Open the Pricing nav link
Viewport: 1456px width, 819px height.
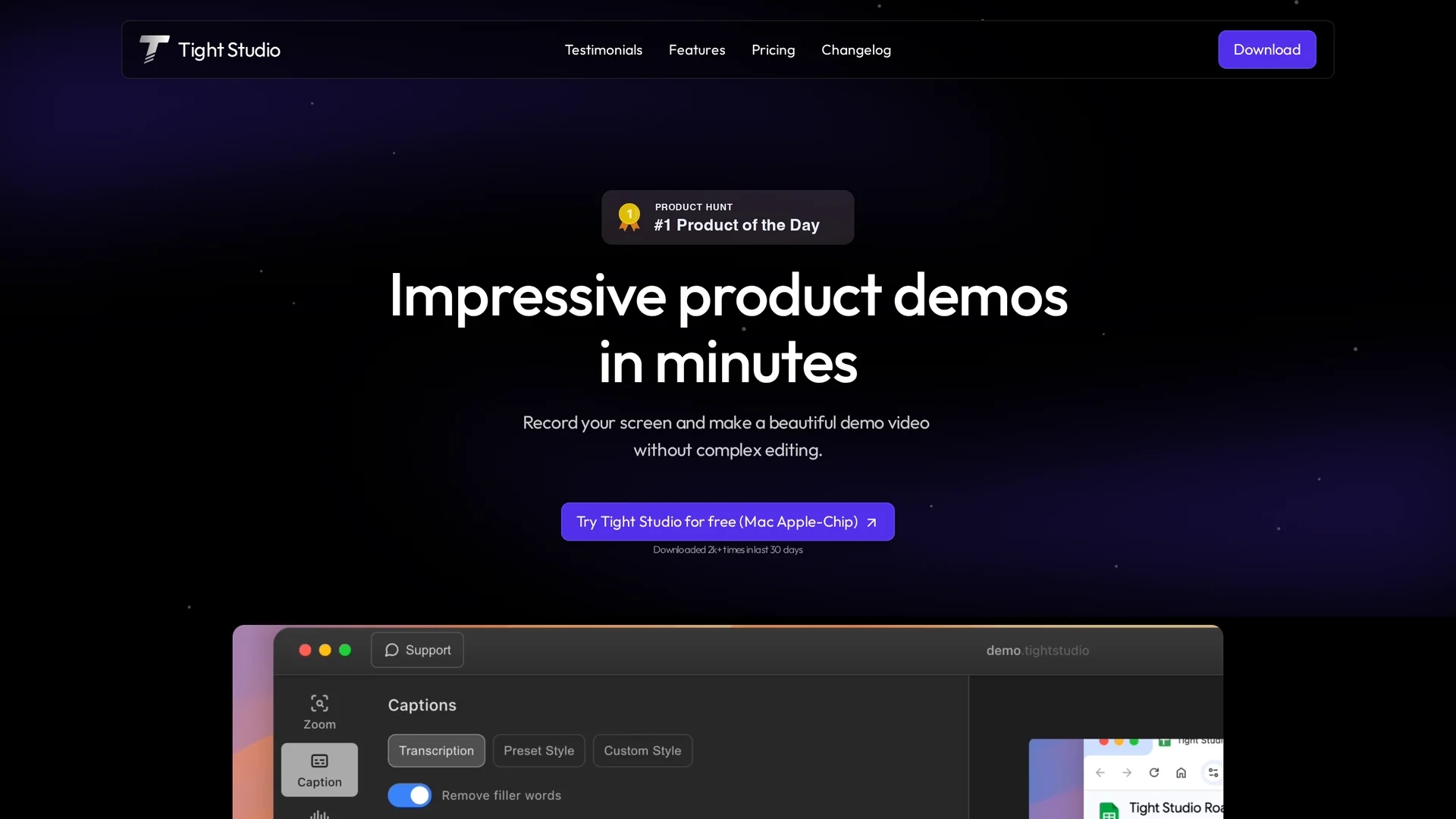pyautogui.click(x=773, y=50)
